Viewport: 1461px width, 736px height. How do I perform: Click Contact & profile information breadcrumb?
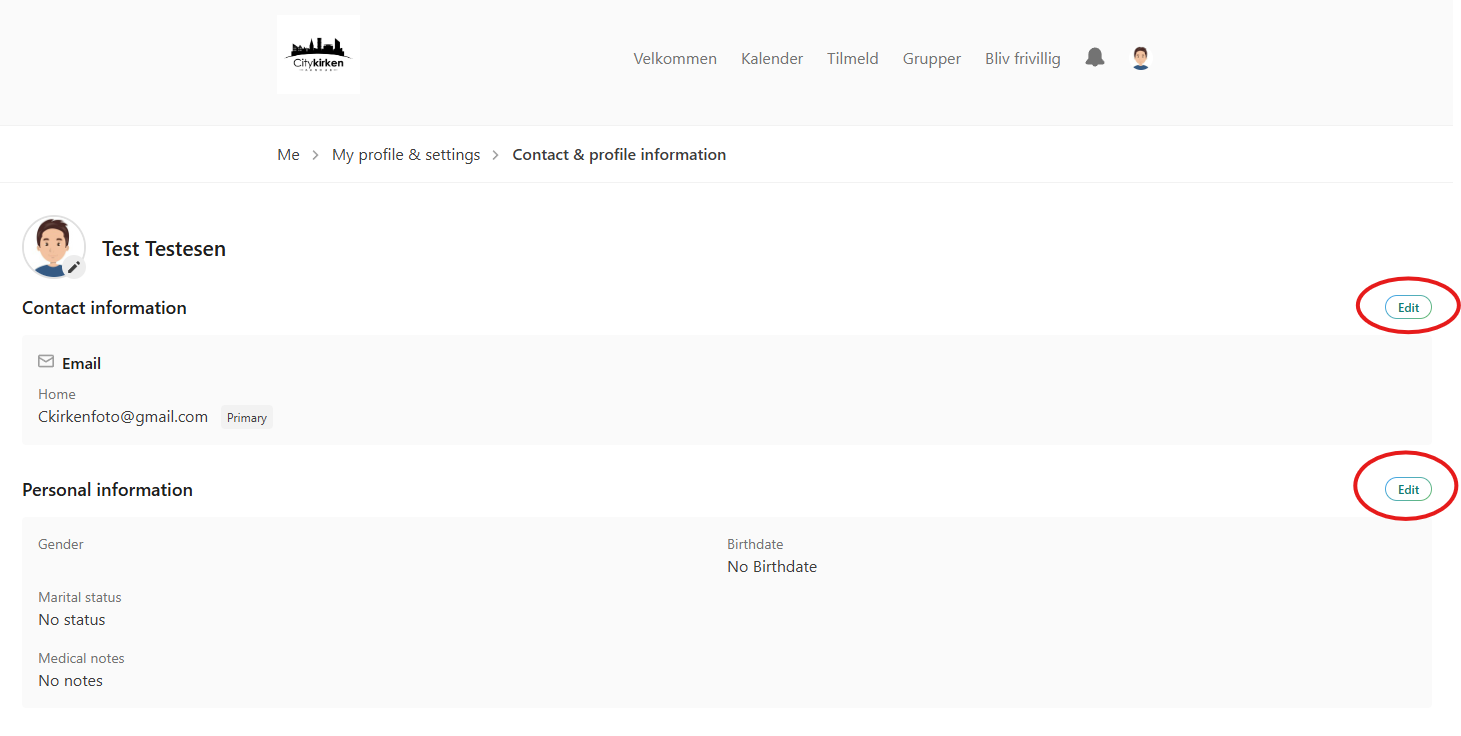(x=619, y=155)
